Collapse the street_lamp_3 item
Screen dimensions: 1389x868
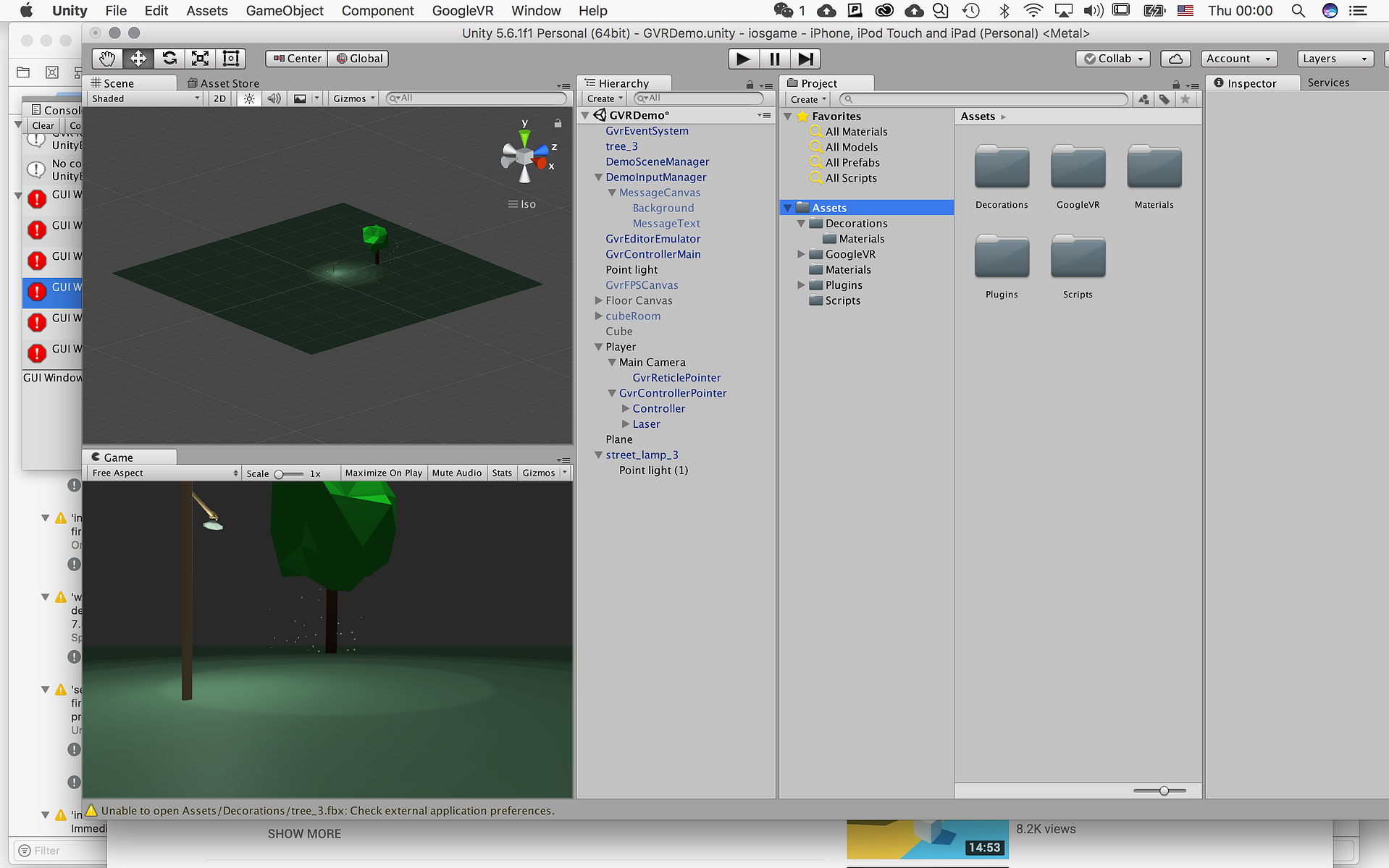pos(598,455)
